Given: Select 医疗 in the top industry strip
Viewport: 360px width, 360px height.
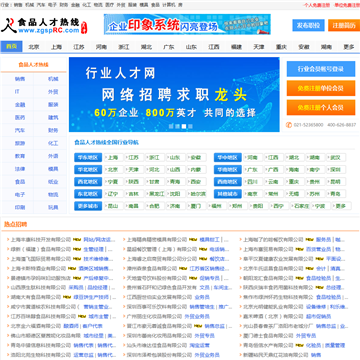Looking at the screenshot, I should pos(109,5).
